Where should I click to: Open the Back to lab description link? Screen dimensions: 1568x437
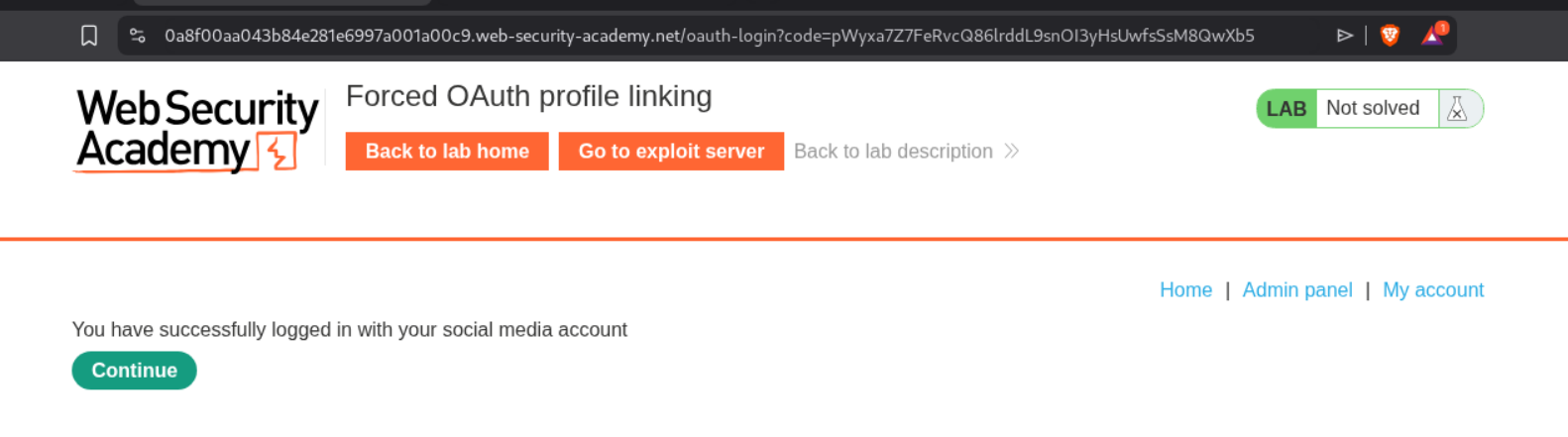(893, 152)
